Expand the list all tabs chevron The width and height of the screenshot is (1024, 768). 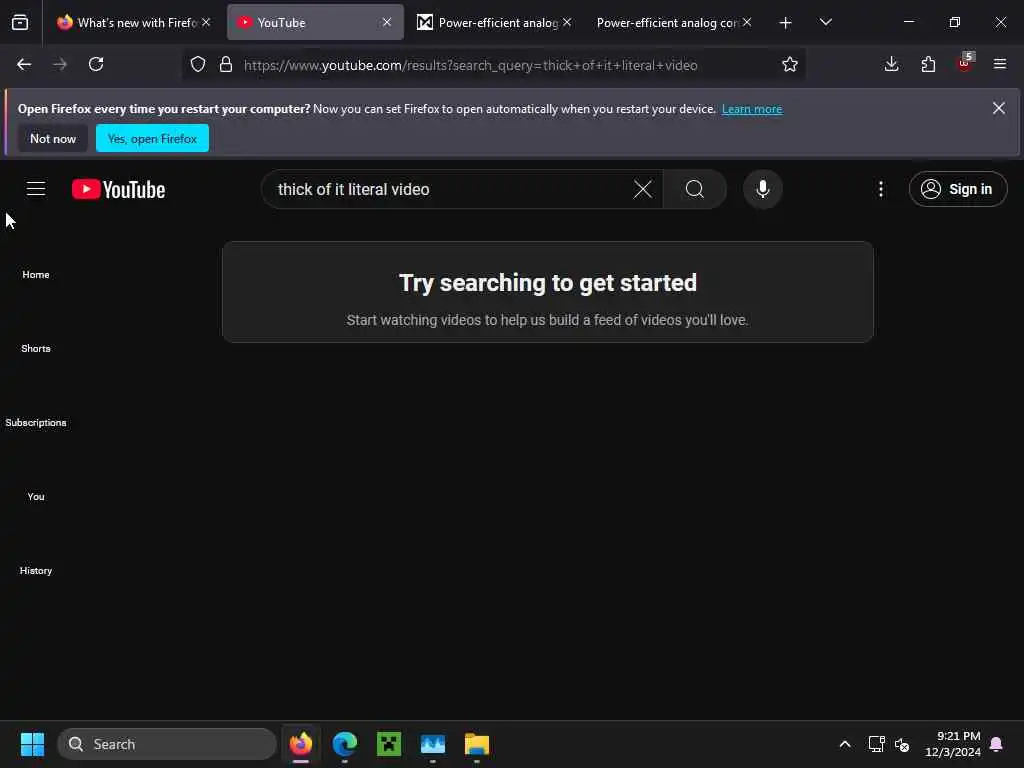tap(825, 22)
